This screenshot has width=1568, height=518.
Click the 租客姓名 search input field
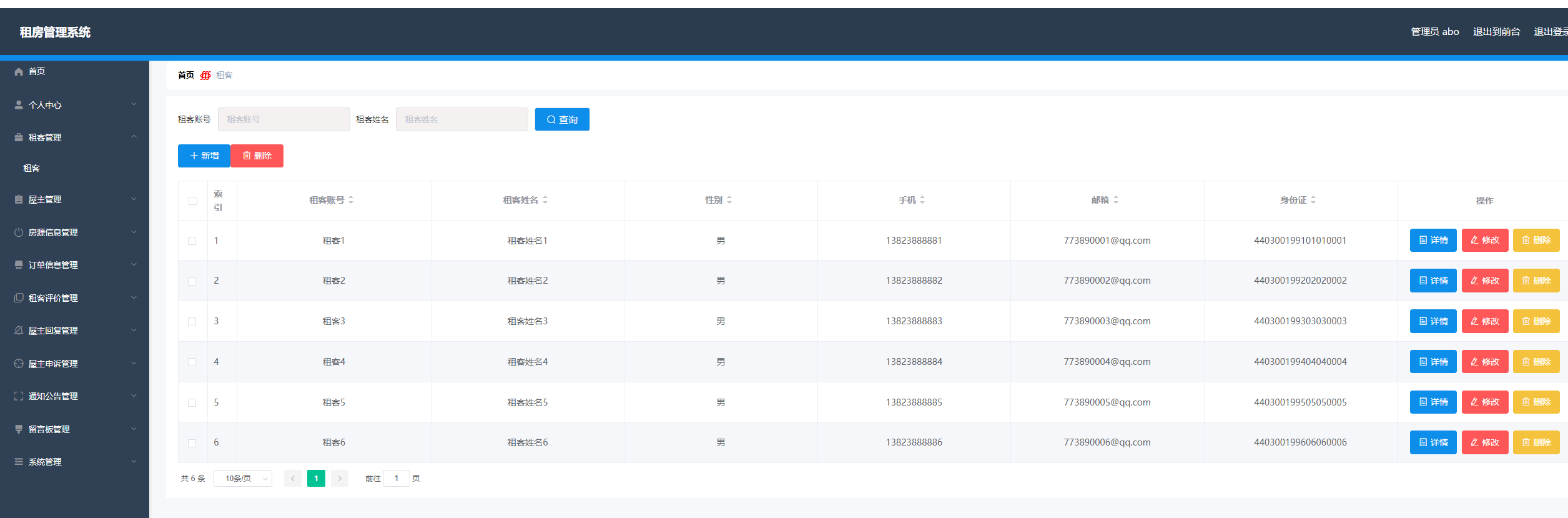[x=461, y=119]
